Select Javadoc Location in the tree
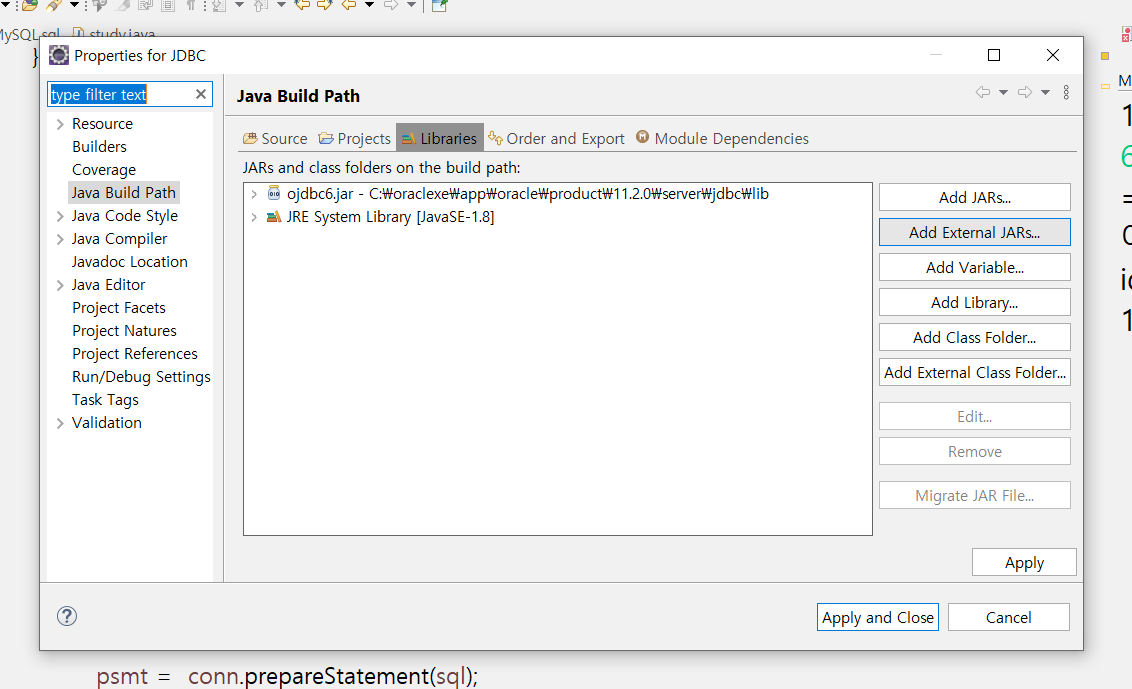This screenshot has width=1132, height=689. tap(130, 262)
